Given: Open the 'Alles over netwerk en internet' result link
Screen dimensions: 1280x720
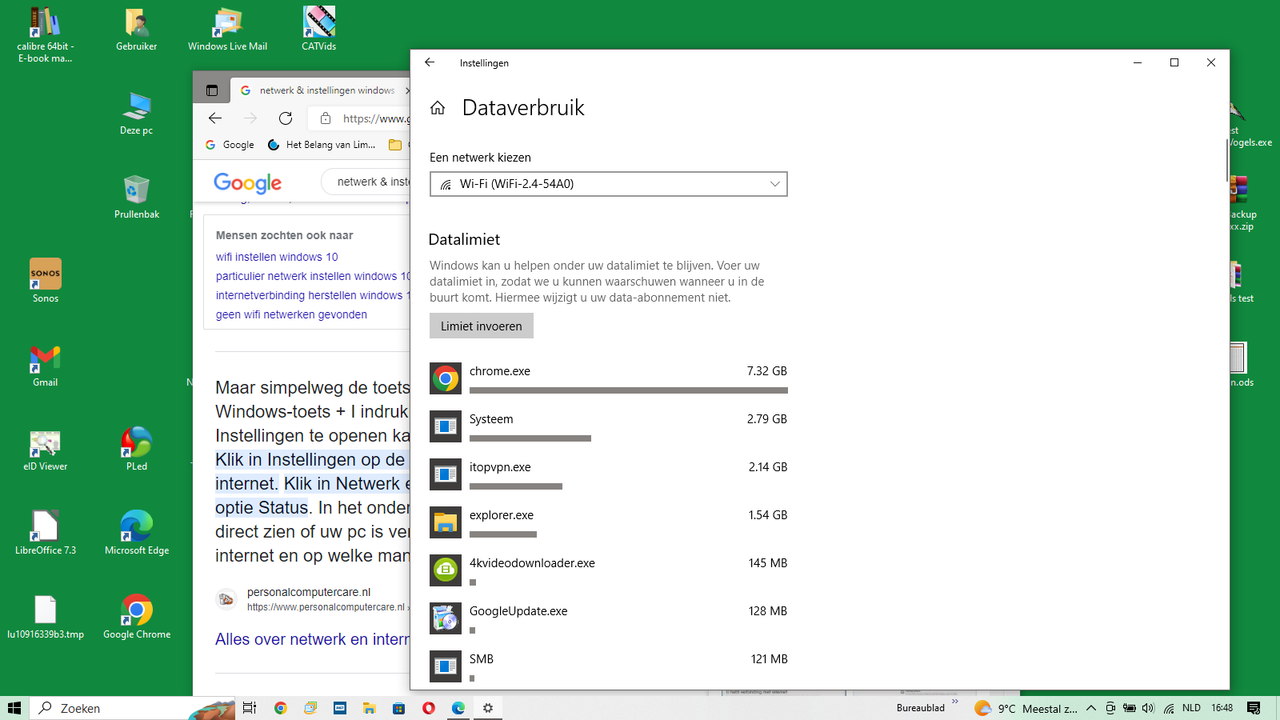Looking at the screenshot, I should pos(312,639).
